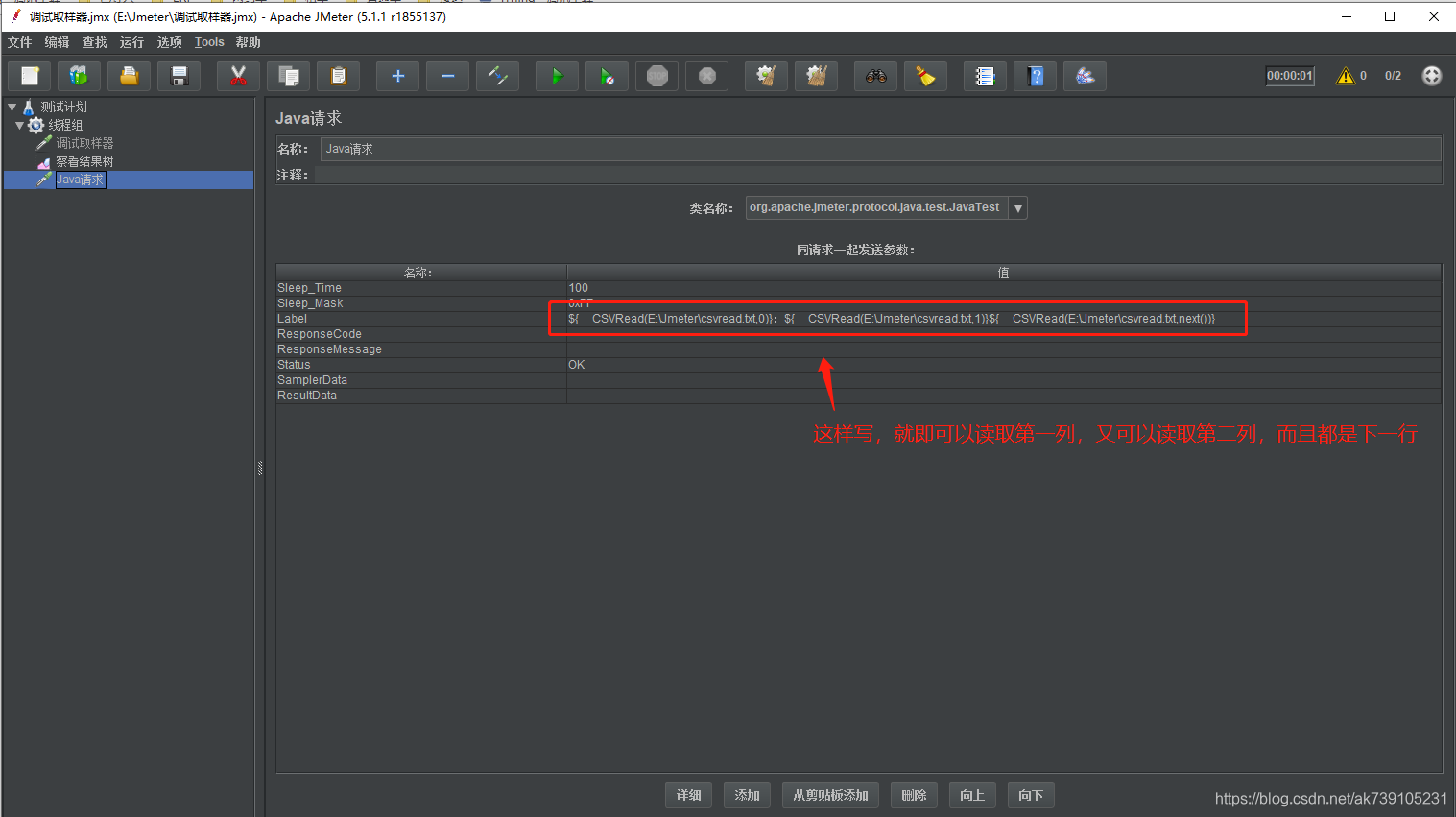Open the 运行 menu
This screenshot has width=1456, height=817.
click(131, 42)
